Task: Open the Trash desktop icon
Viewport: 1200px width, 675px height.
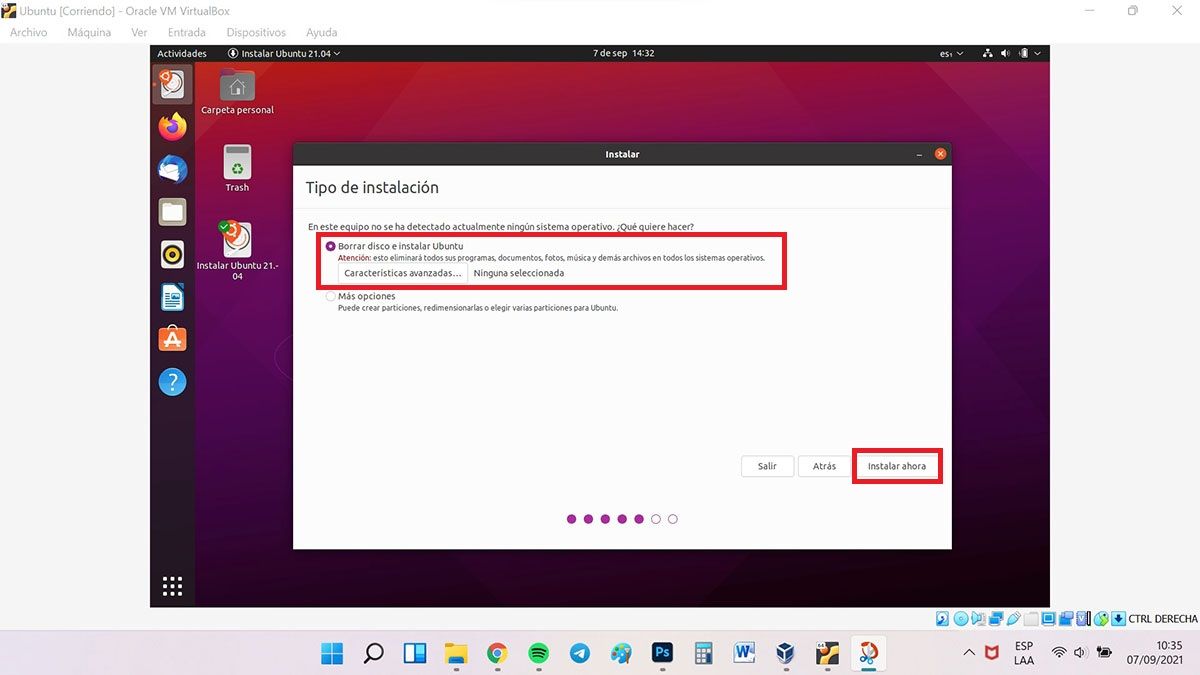Action: pos(237,166)
